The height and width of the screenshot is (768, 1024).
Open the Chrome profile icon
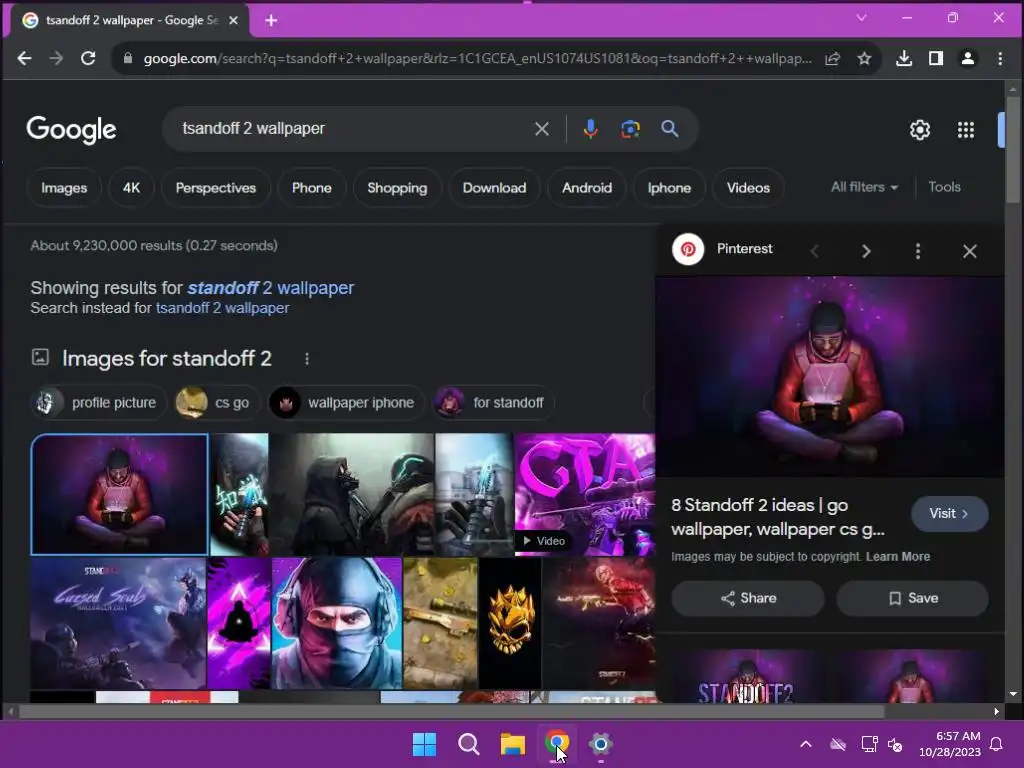tap(968, 58)
